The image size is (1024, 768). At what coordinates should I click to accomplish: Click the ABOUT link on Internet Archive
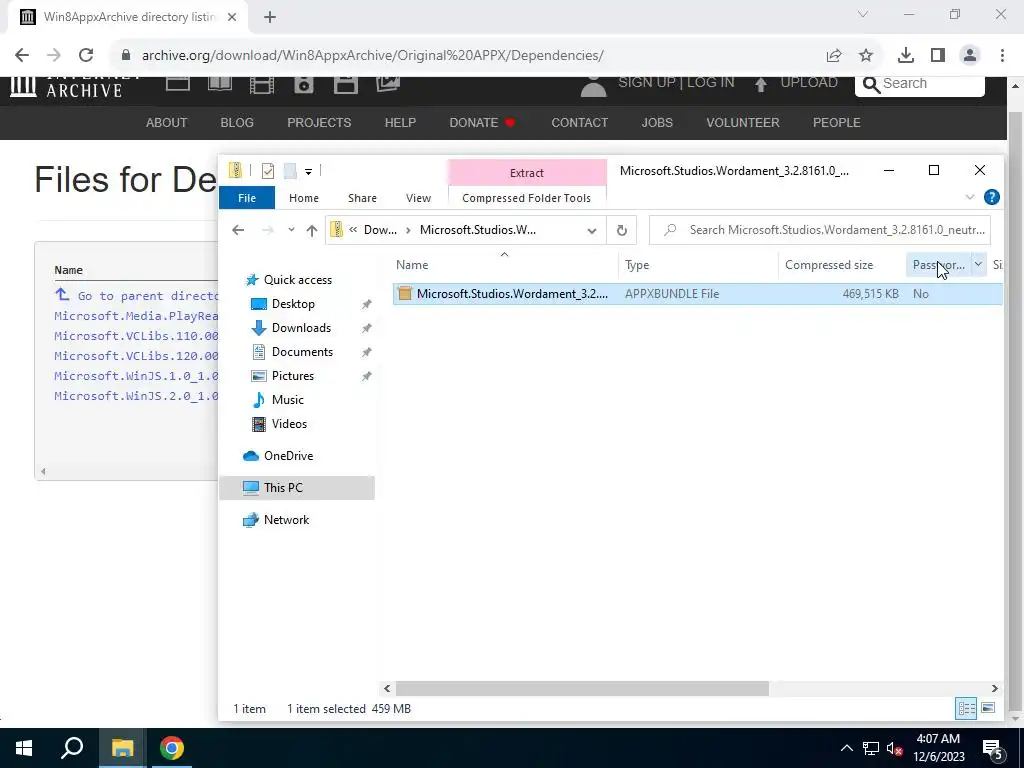click(x=167, y=123)
